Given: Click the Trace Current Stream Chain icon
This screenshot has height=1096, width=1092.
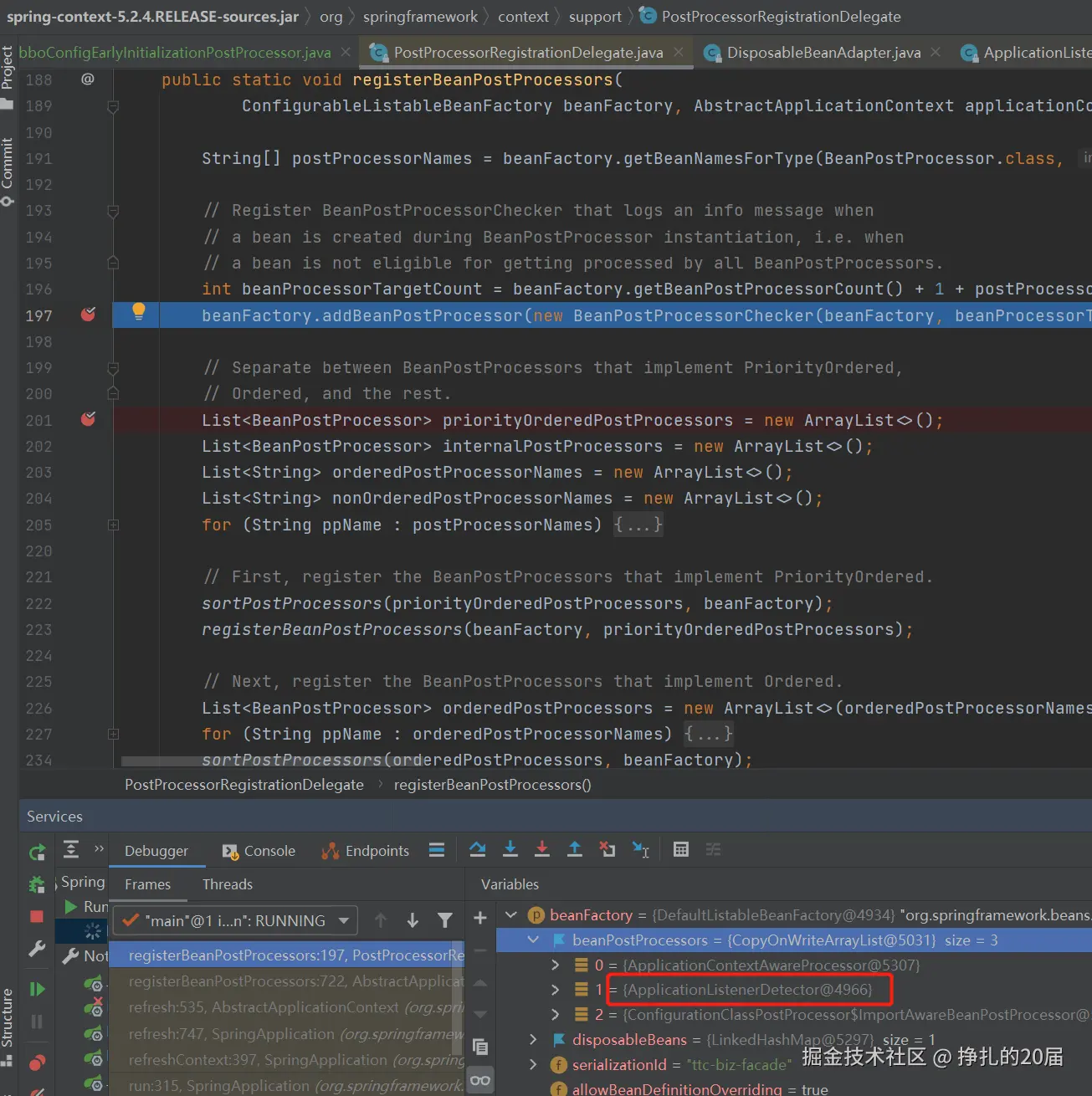Looking at the screenshot, I should pos(713,850).
